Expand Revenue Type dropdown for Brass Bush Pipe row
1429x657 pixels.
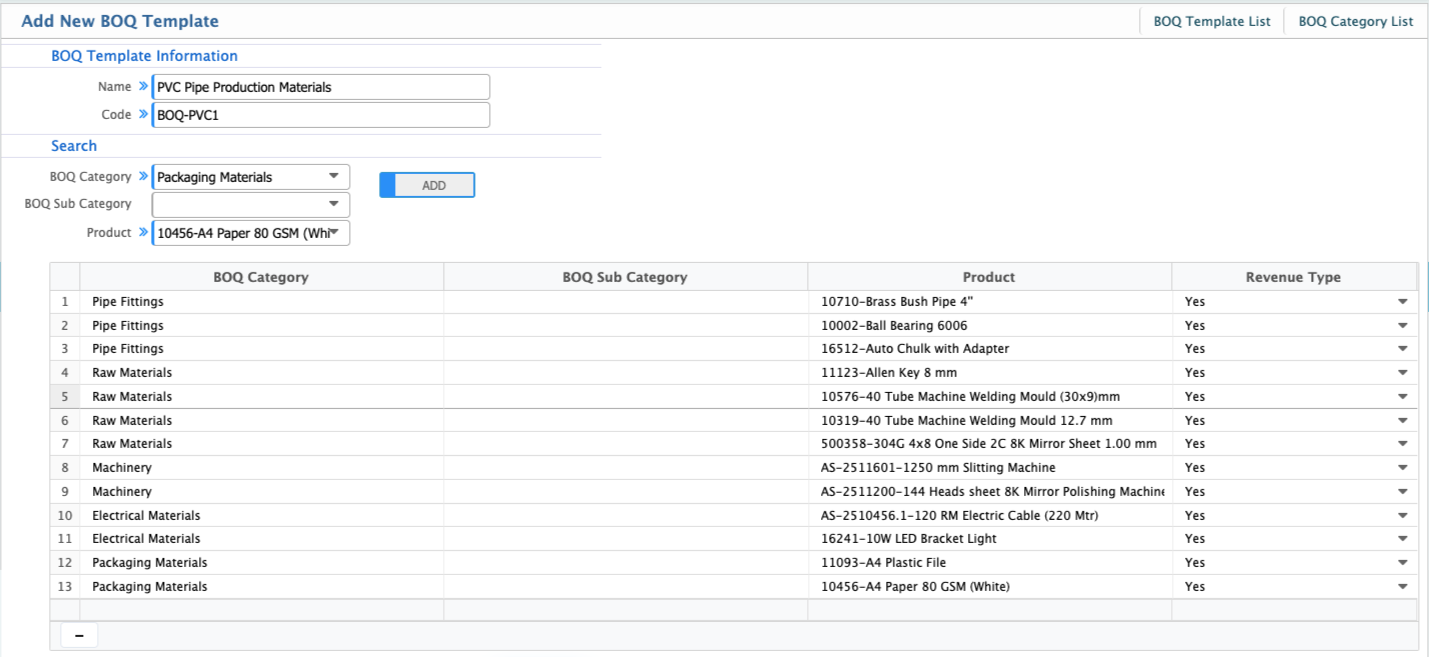[x=1402, y=302]
